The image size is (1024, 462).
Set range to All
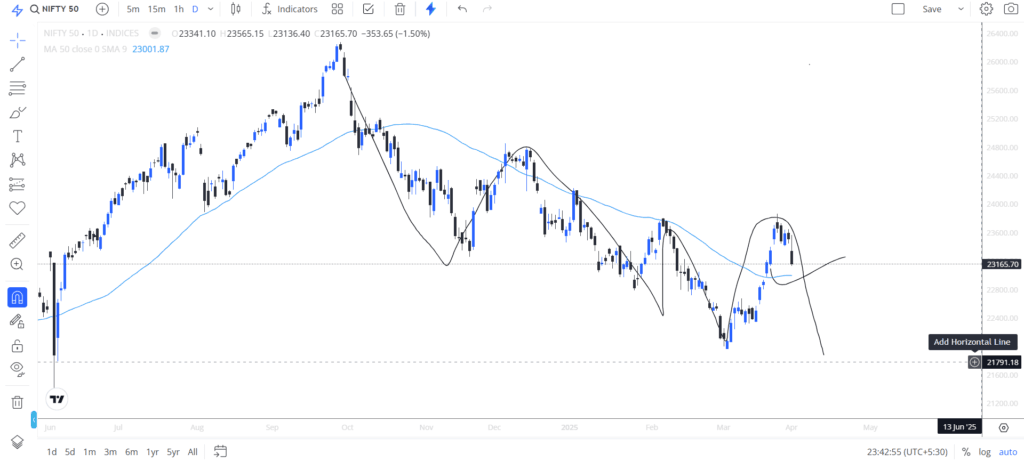click(x=193, y=452)
